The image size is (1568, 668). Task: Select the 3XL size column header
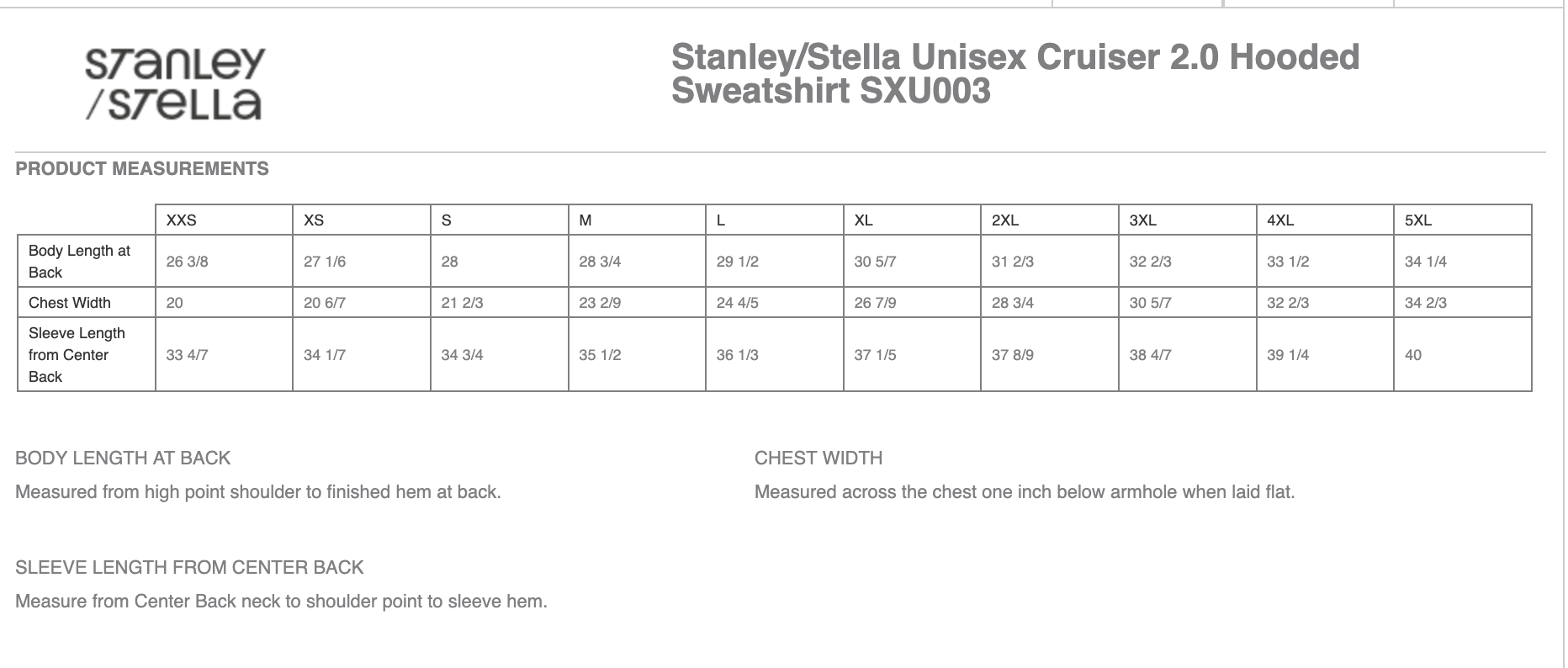tap(1142, 220)
